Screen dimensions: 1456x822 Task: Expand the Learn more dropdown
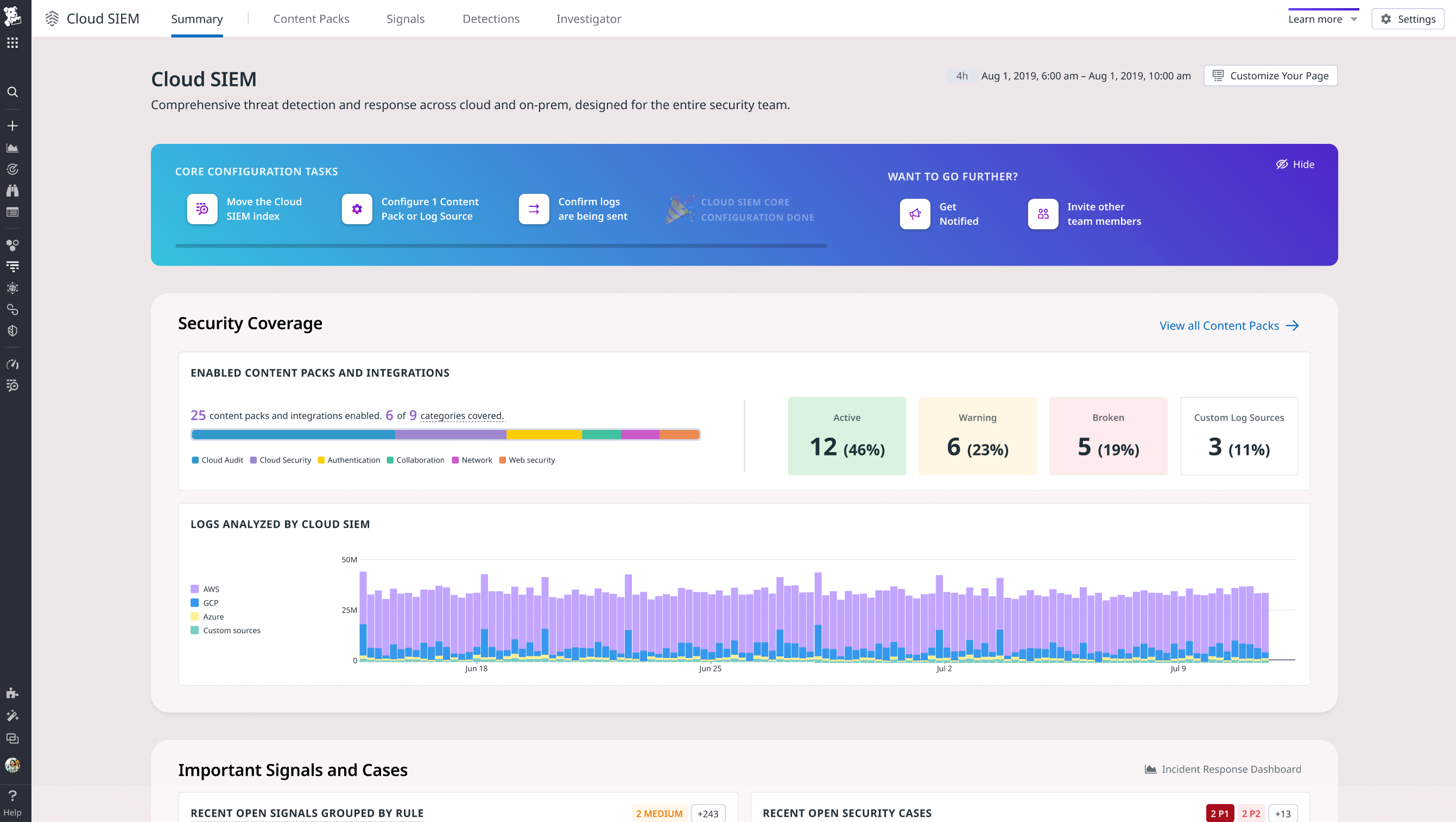pyautogui.click(x=1322, y=18)
